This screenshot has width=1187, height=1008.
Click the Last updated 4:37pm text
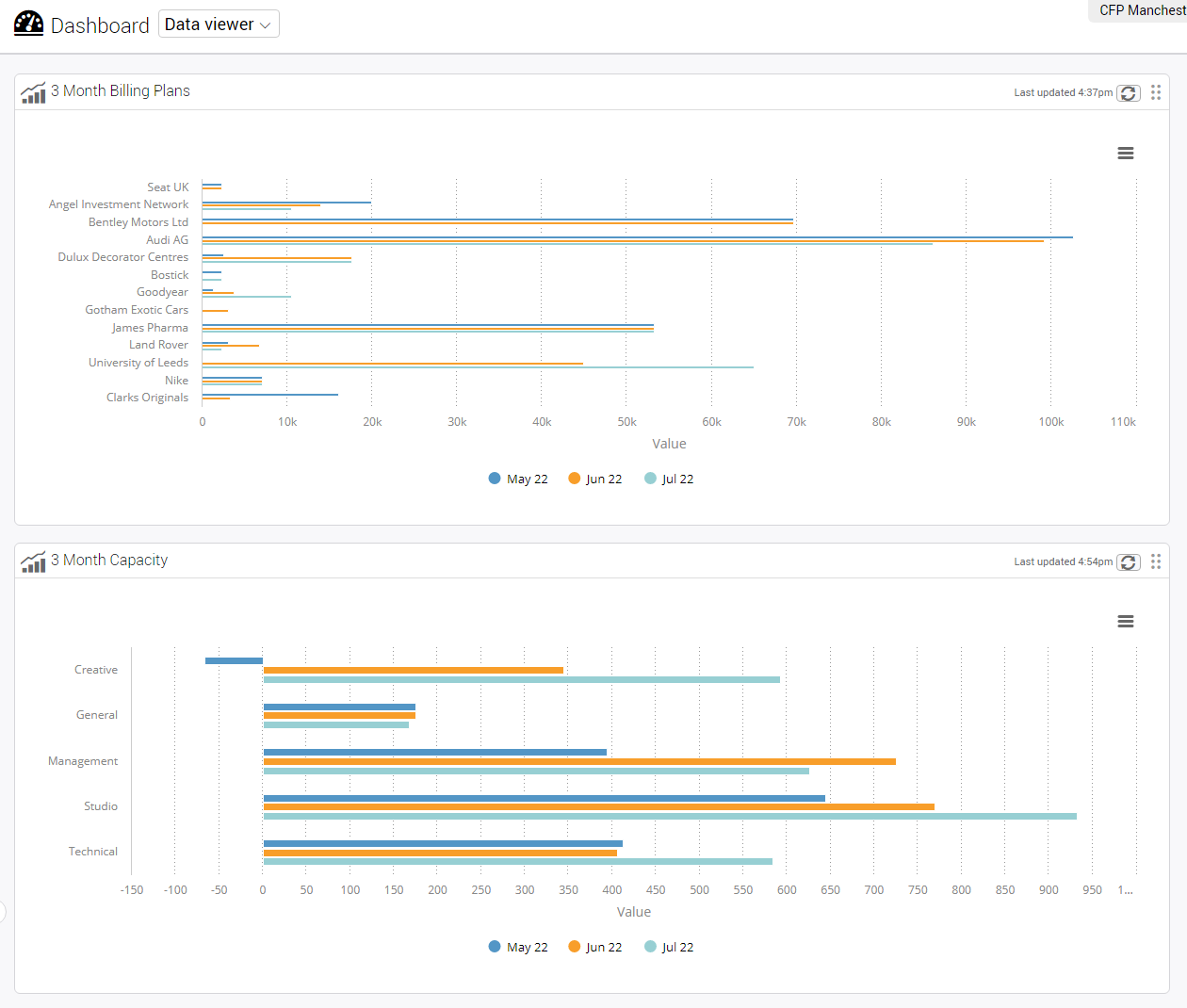(x=1064, y=92)
